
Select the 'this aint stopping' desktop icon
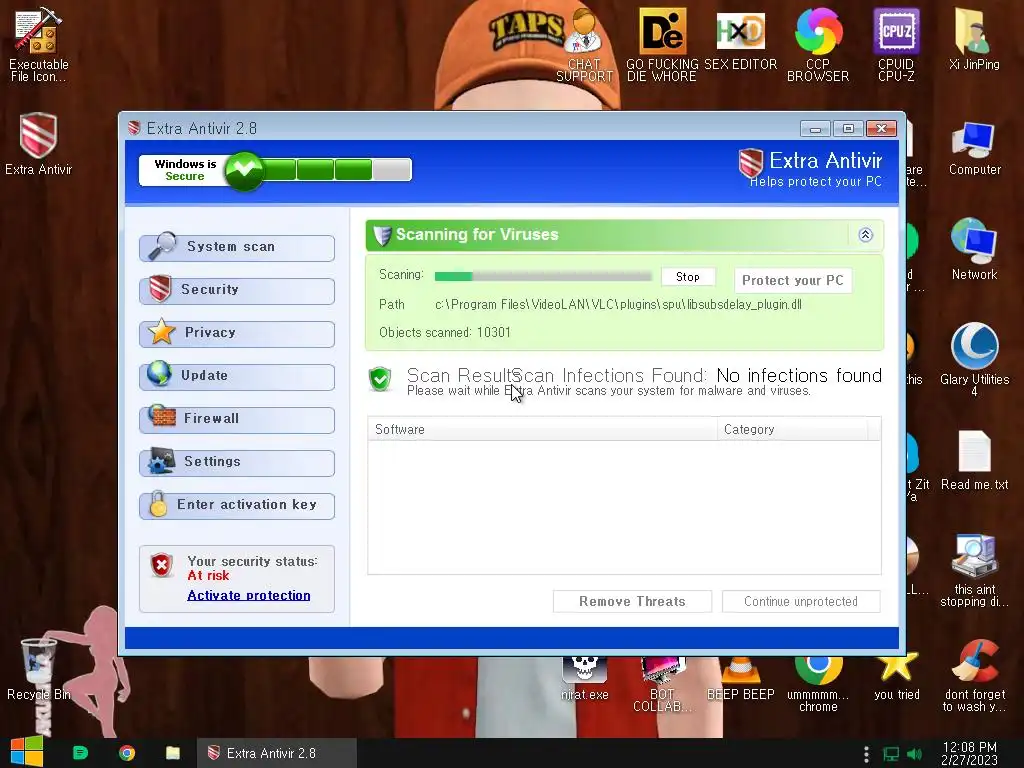pyautogui.click(x=974, y=570)
